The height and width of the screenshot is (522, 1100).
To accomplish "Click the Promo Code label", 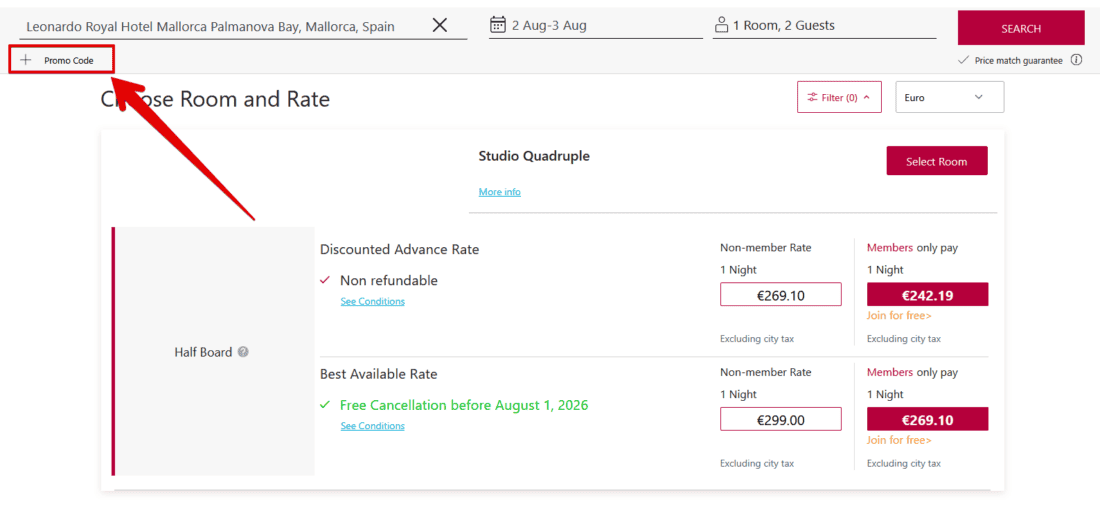I will [69, 61].
